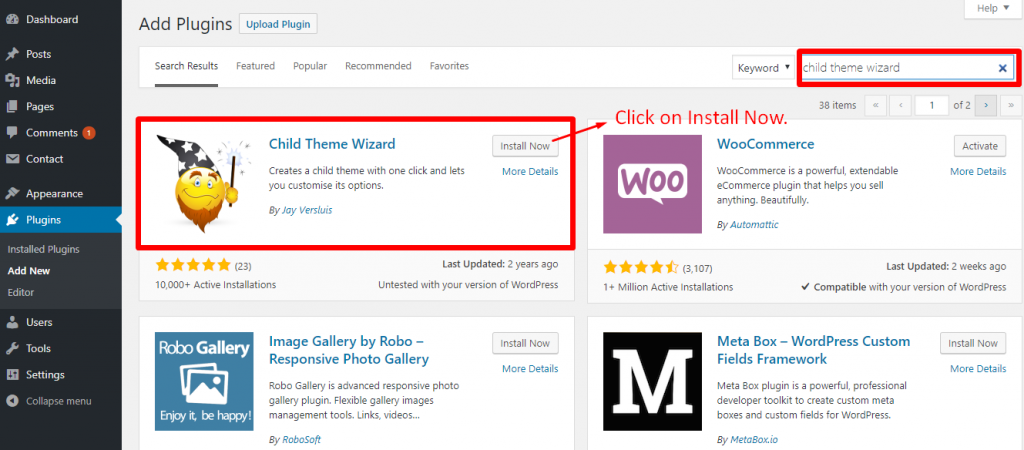1024x450 pixels.
Task: Click the Users person icon
Action: (x=12, y=322)
